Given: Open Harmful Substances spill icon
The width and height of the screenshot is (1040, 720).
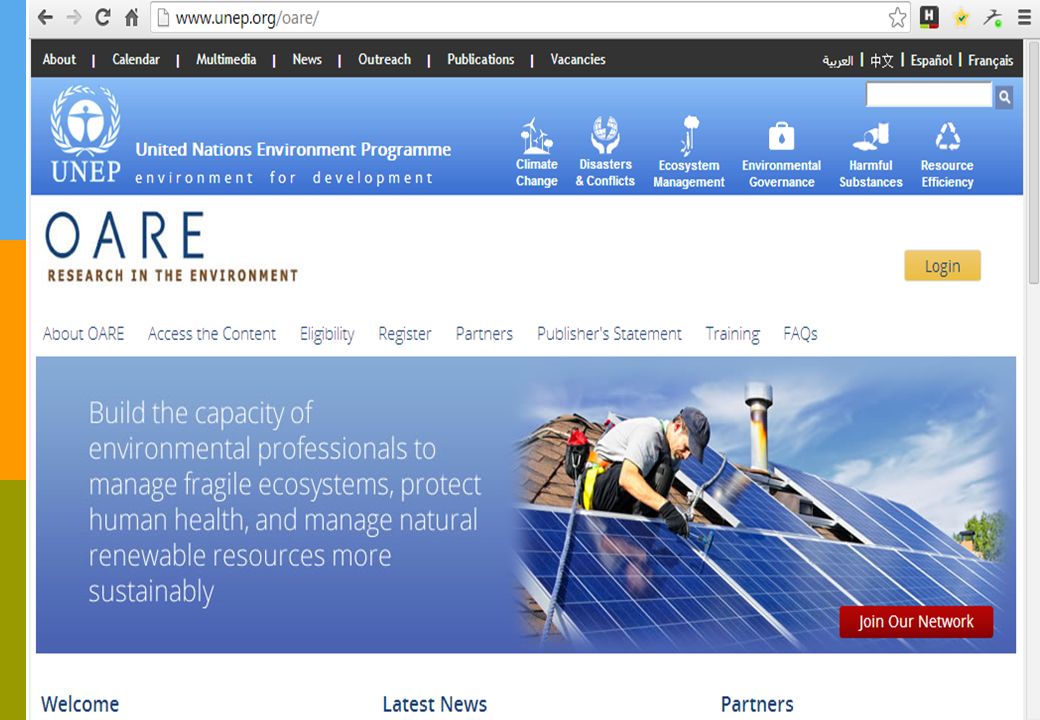Looking at the screenshot, I should pyautogui.click(x=871, y=137).
